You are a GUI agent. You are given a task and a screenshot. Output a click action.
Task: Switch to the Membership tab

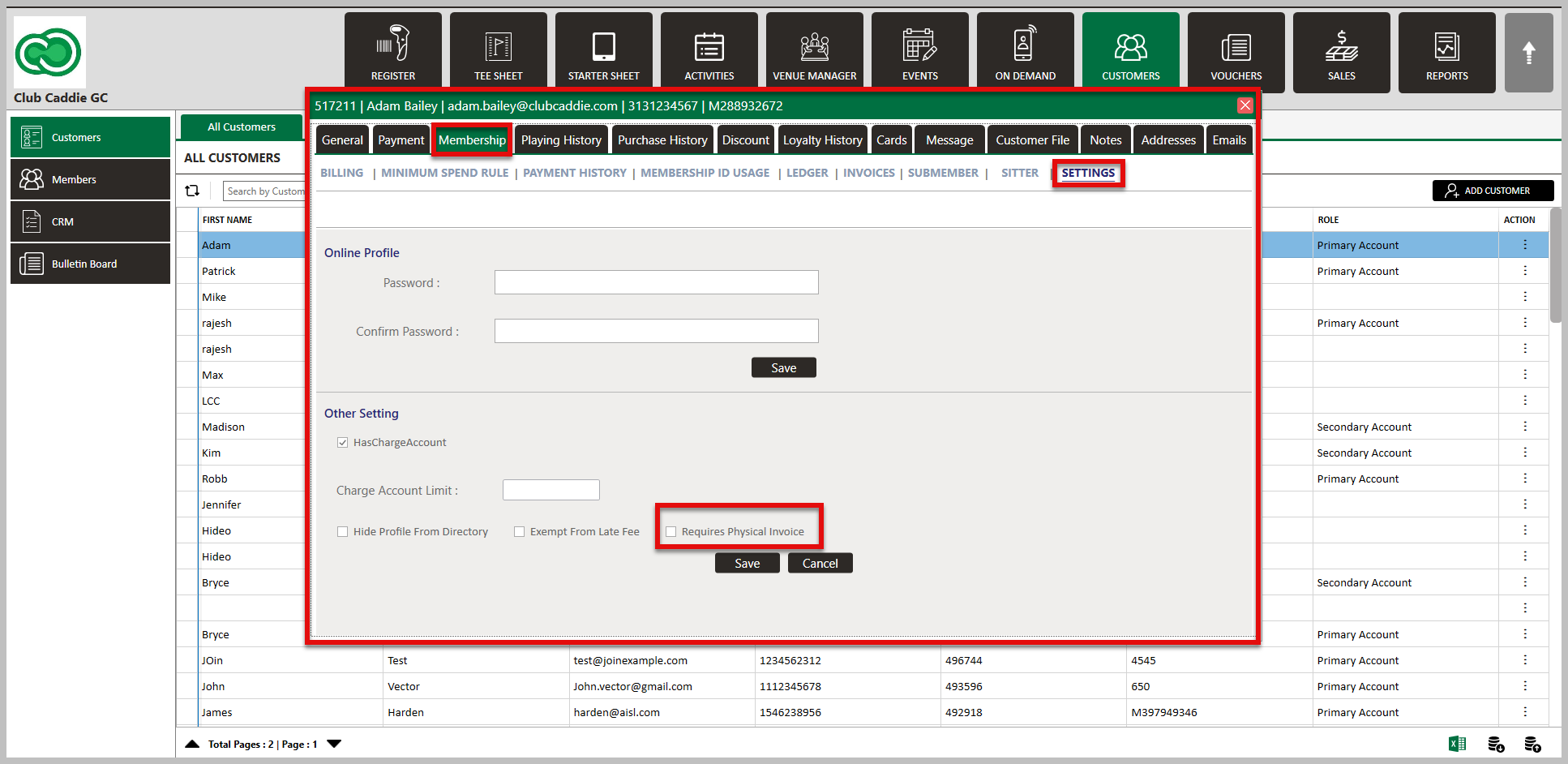click(x=472, y=139)
